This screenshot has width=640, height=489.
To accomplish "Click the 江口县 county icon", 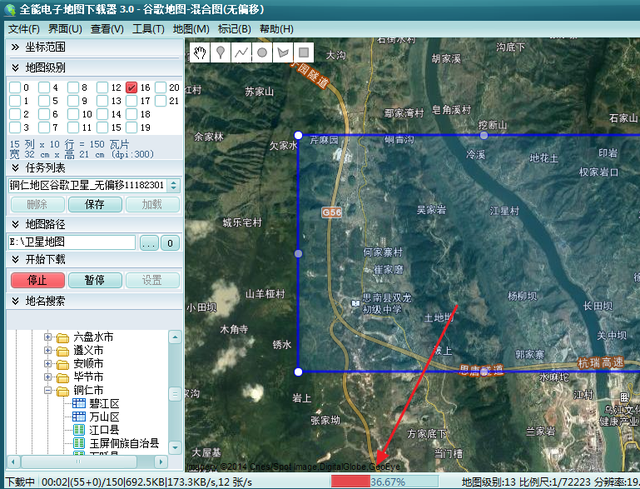I will tap(79, 430).
